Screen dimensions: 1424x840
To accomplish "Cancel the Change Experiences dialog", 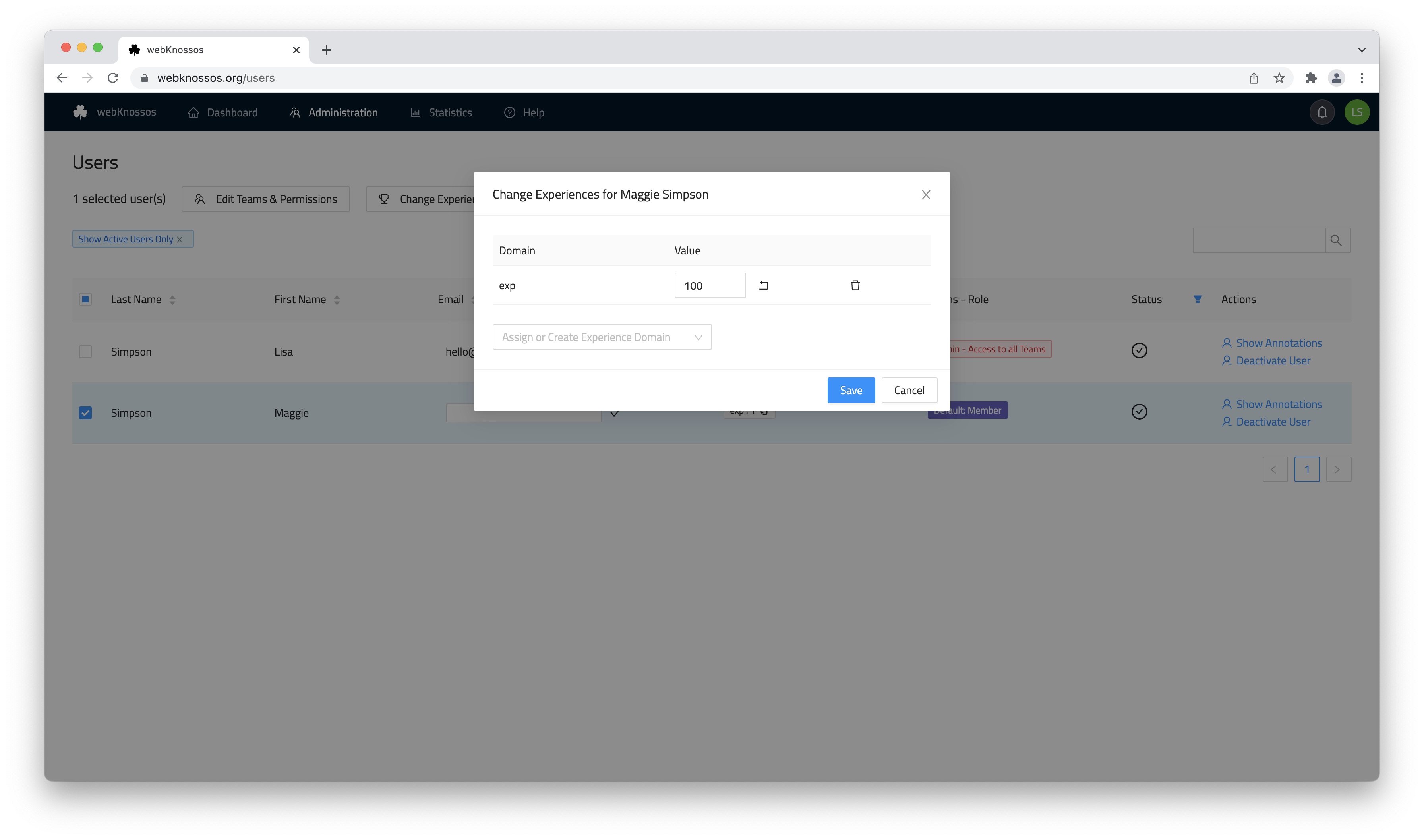I will tap(909, 390).
